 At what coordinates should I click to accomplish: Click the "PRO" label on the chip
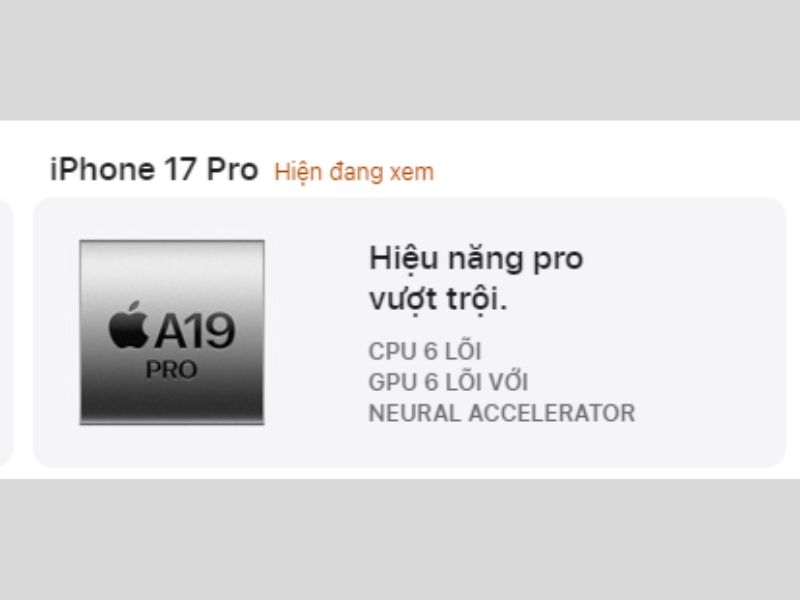point(171,370)
